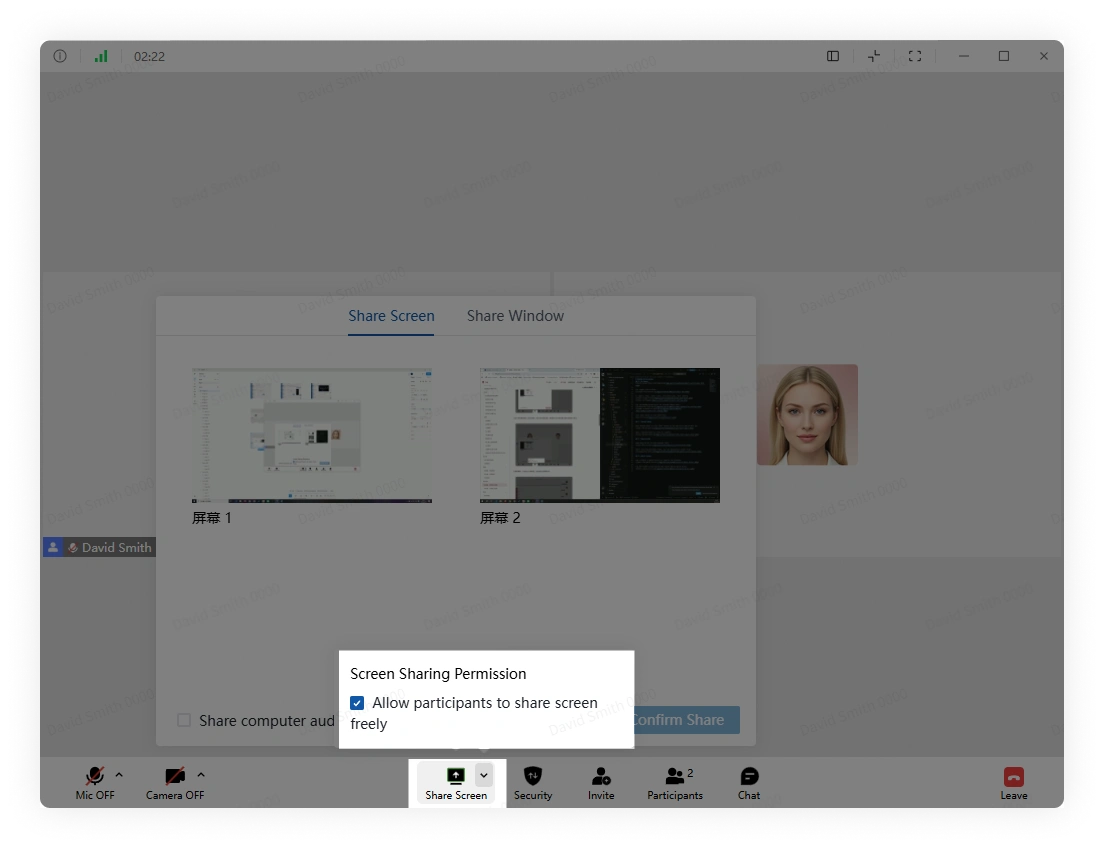Enter full screen mode
Image resolution: width=1104 pixels, height=848 pixels.
[x=915, y=56]
